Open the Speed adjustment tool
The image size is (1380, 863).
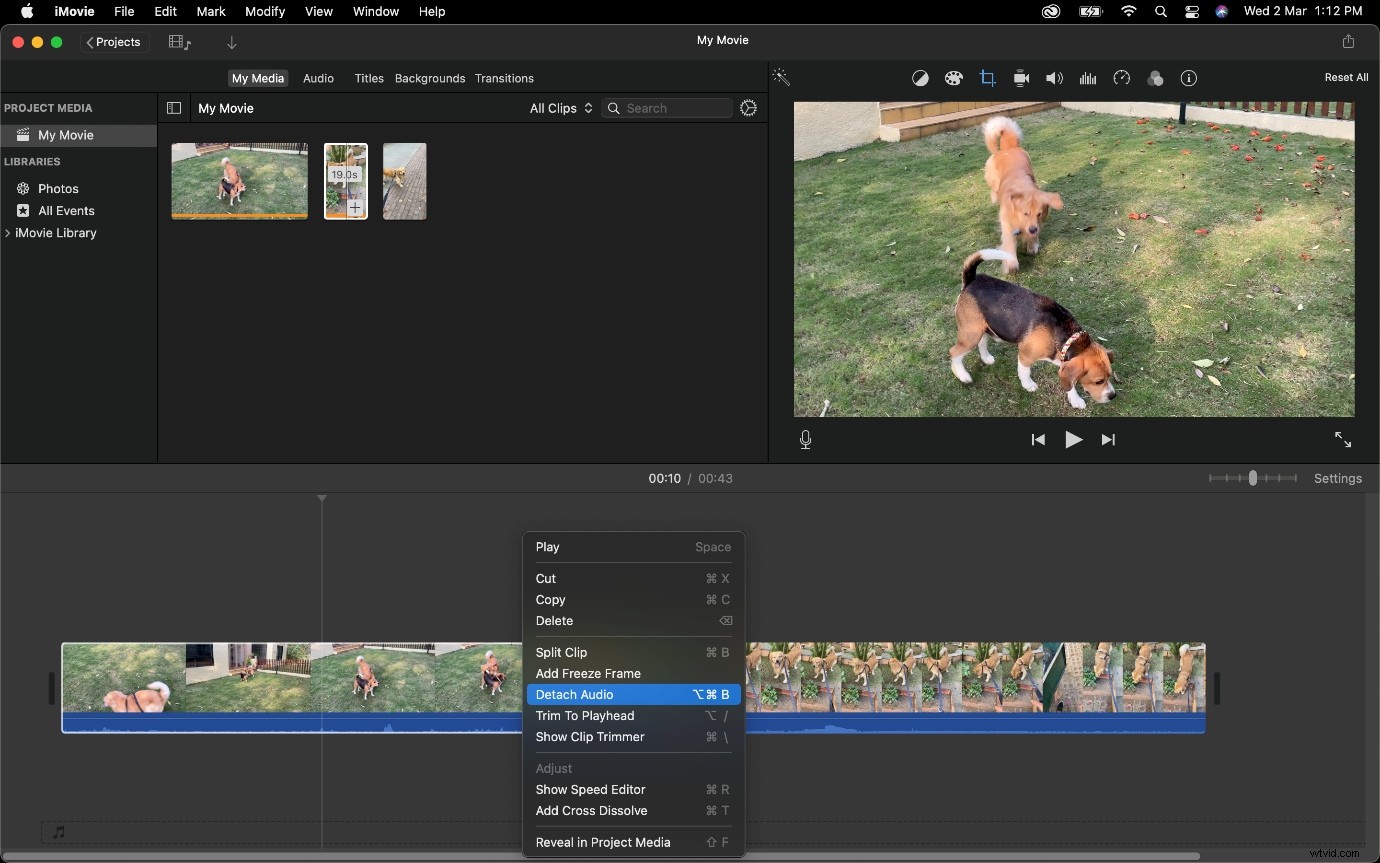click(x=1122, y=78)
